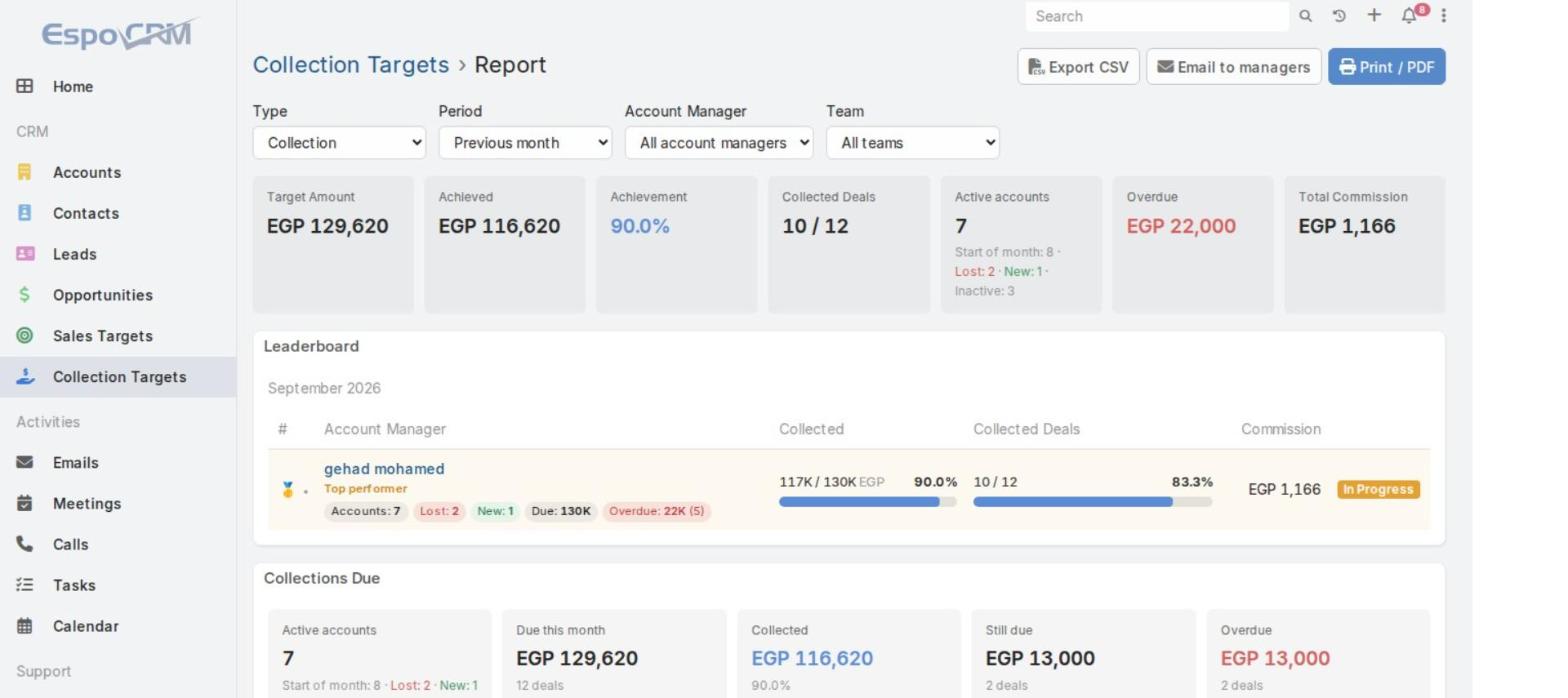Open the Period dropdown set to Previous month

[525, 142]
